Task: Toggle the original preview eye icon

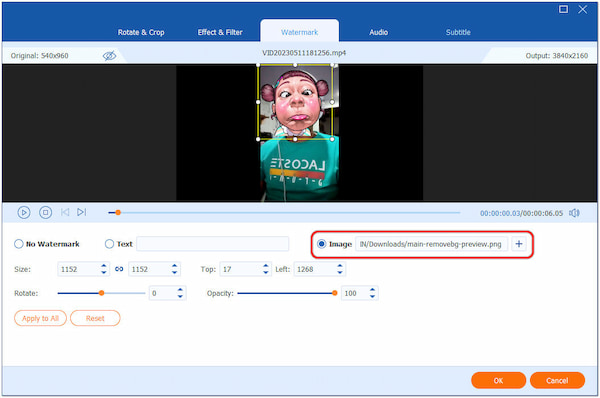Action: 109,56
